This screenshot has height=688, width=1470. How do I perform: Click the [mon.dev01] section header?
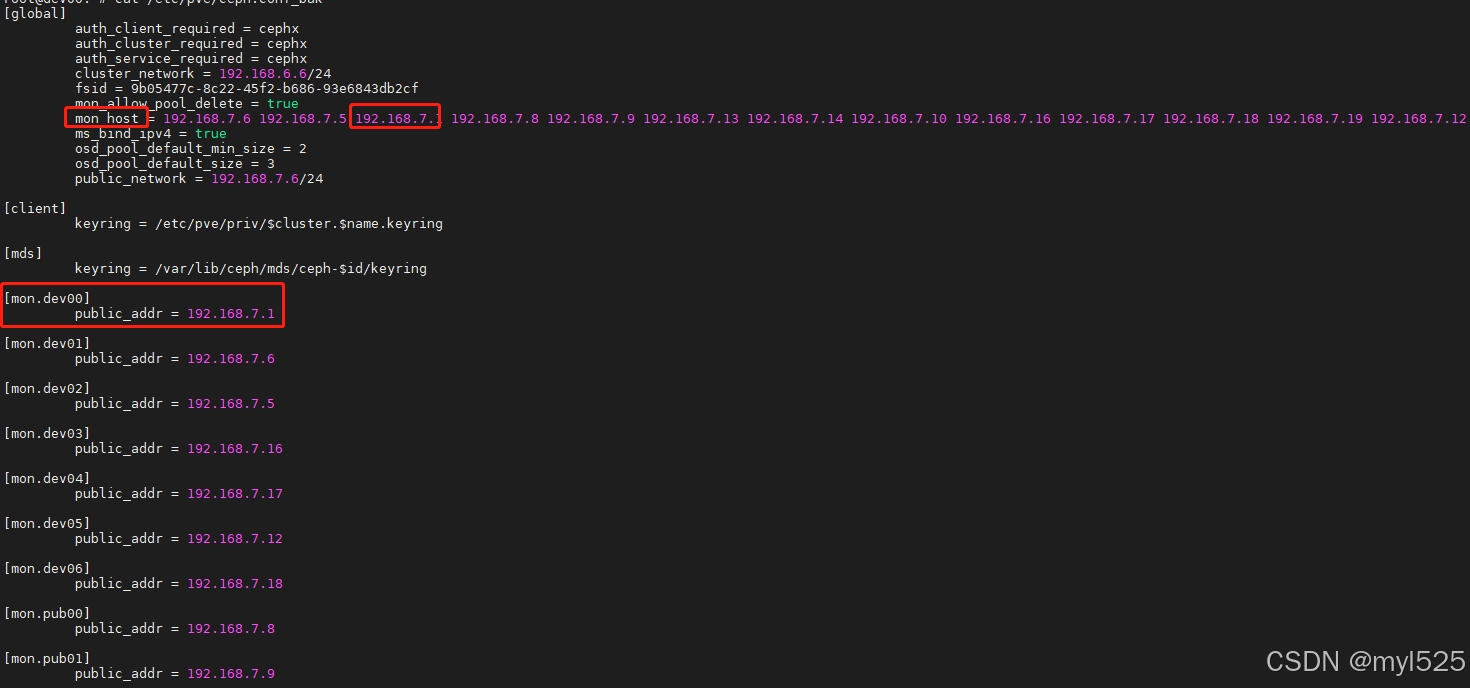[x=47, y=343]
